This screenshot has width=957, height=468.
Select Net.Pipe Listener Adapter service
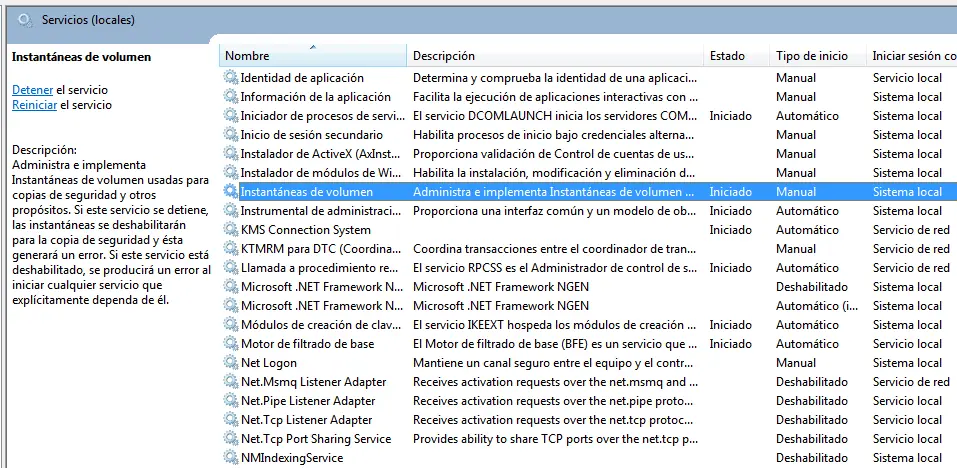(x=308, y=400)
